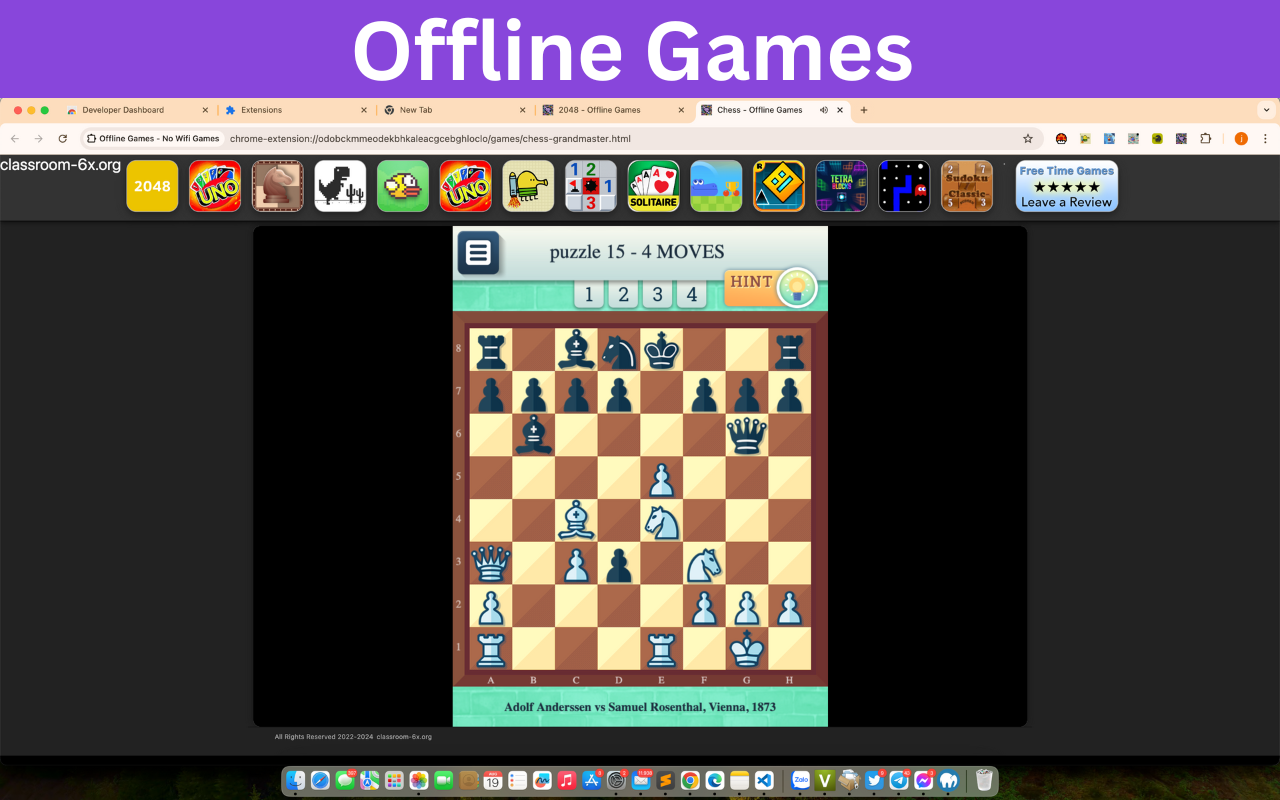Select the white rook on e1
1280x800 pixels.
click(661, 649)
